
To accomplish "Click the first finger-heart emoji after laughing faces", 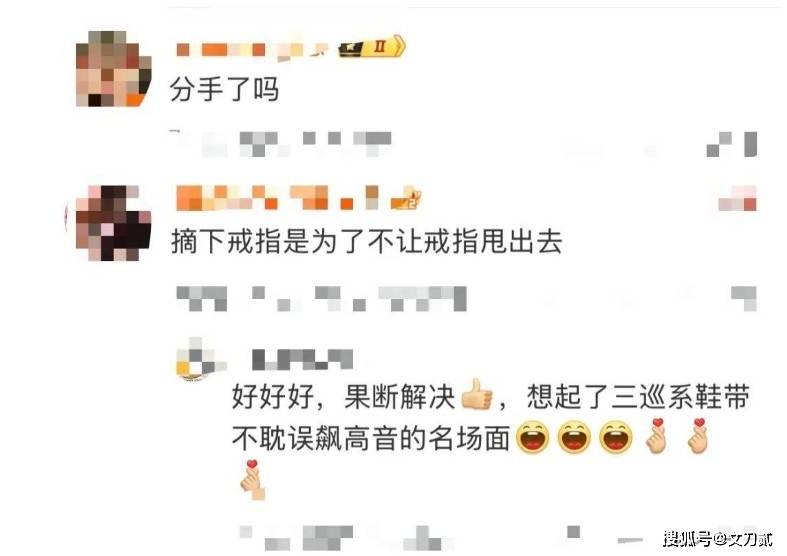I will [x=657, y=436].
